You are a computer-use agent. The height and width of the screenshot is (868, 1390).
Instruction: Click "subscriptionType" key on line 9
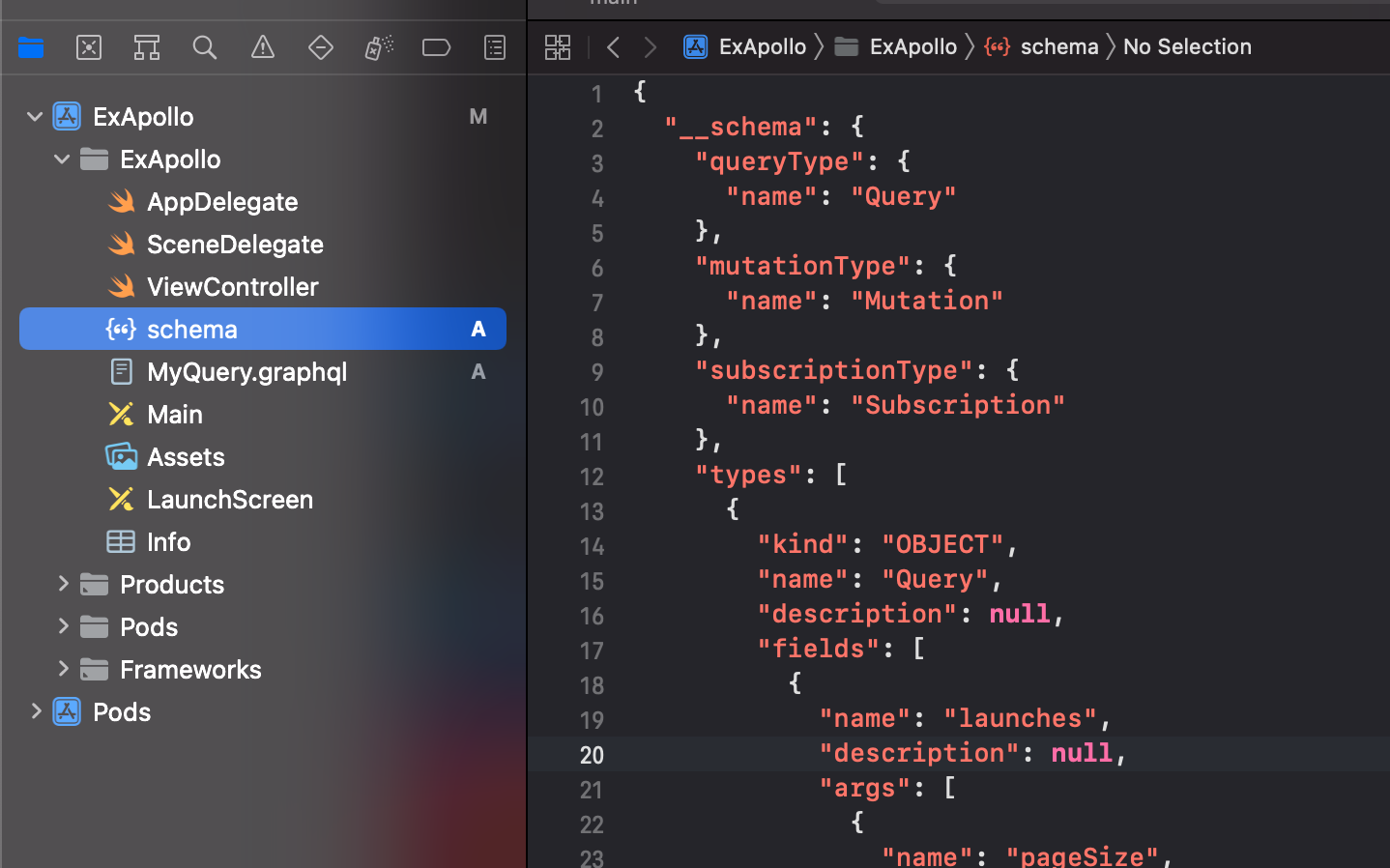click(833, 370)
